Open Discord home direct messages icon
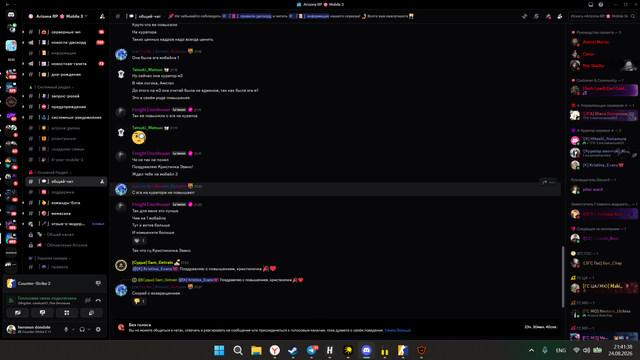The width and height of the screenshot is (640, 360). [x=11, y=15]
